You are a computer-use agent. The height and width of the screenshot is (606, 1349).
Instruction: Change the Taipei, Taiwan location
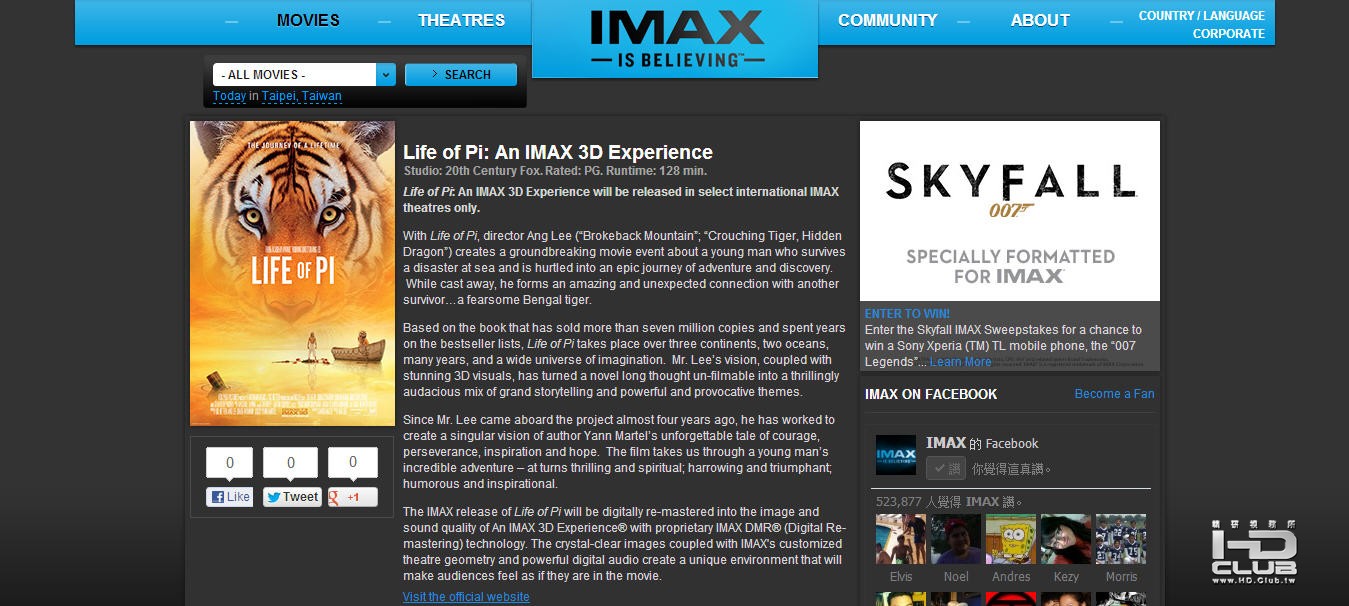(x=302, y=97)
